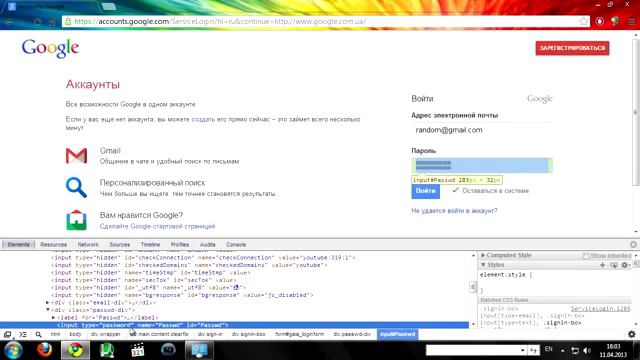Click the blue Войти button
The image size is (640, 360).
425,191
